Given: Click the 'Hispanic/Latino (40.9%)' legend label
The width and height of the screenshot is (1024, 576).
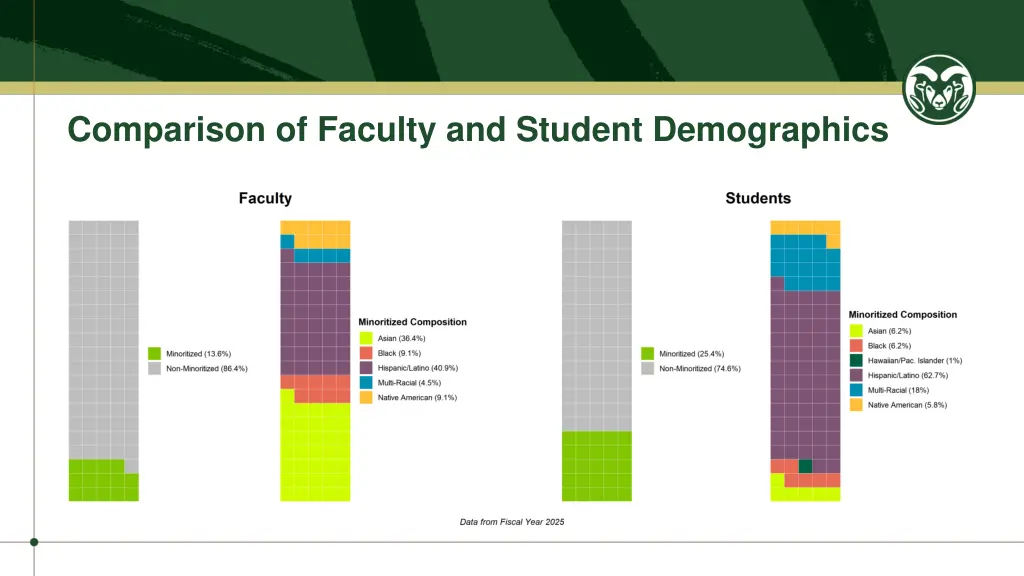Looking at the screenshot, I should coord(418,368).
